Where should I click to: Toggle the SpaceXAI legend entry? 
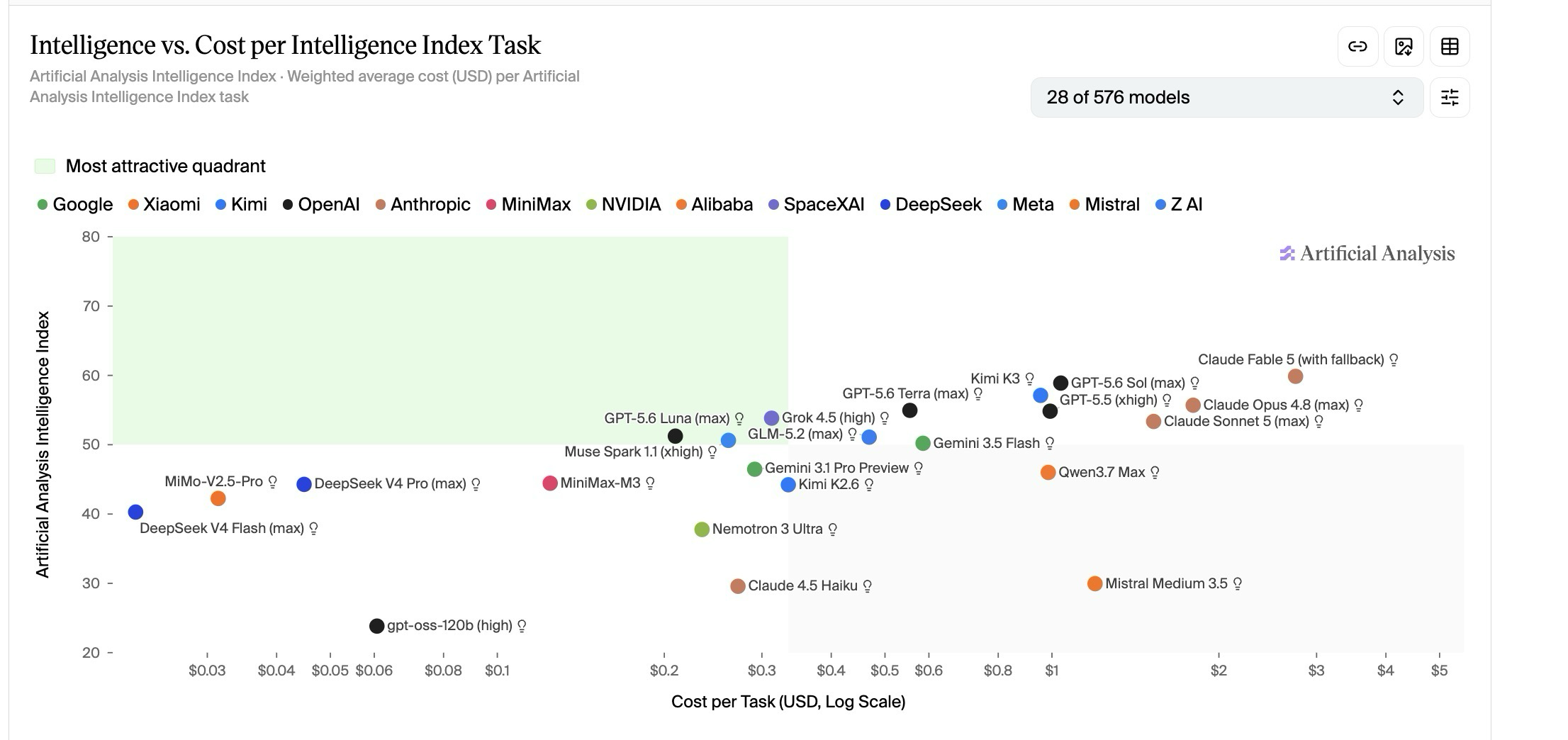817,205
